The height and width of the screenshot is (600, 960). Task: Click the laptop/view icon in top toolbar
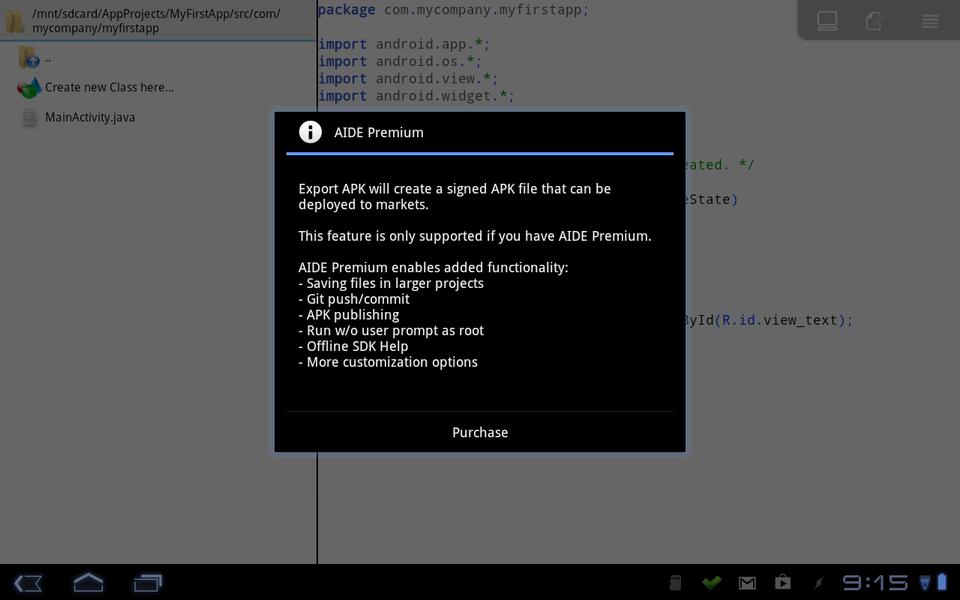point(827,21)
